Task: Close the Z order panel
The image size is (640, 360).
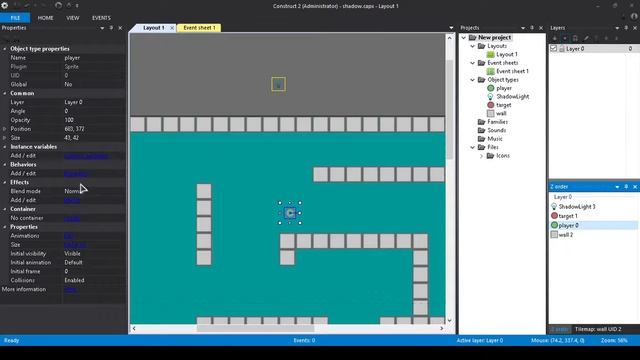Action: (635, 187)
